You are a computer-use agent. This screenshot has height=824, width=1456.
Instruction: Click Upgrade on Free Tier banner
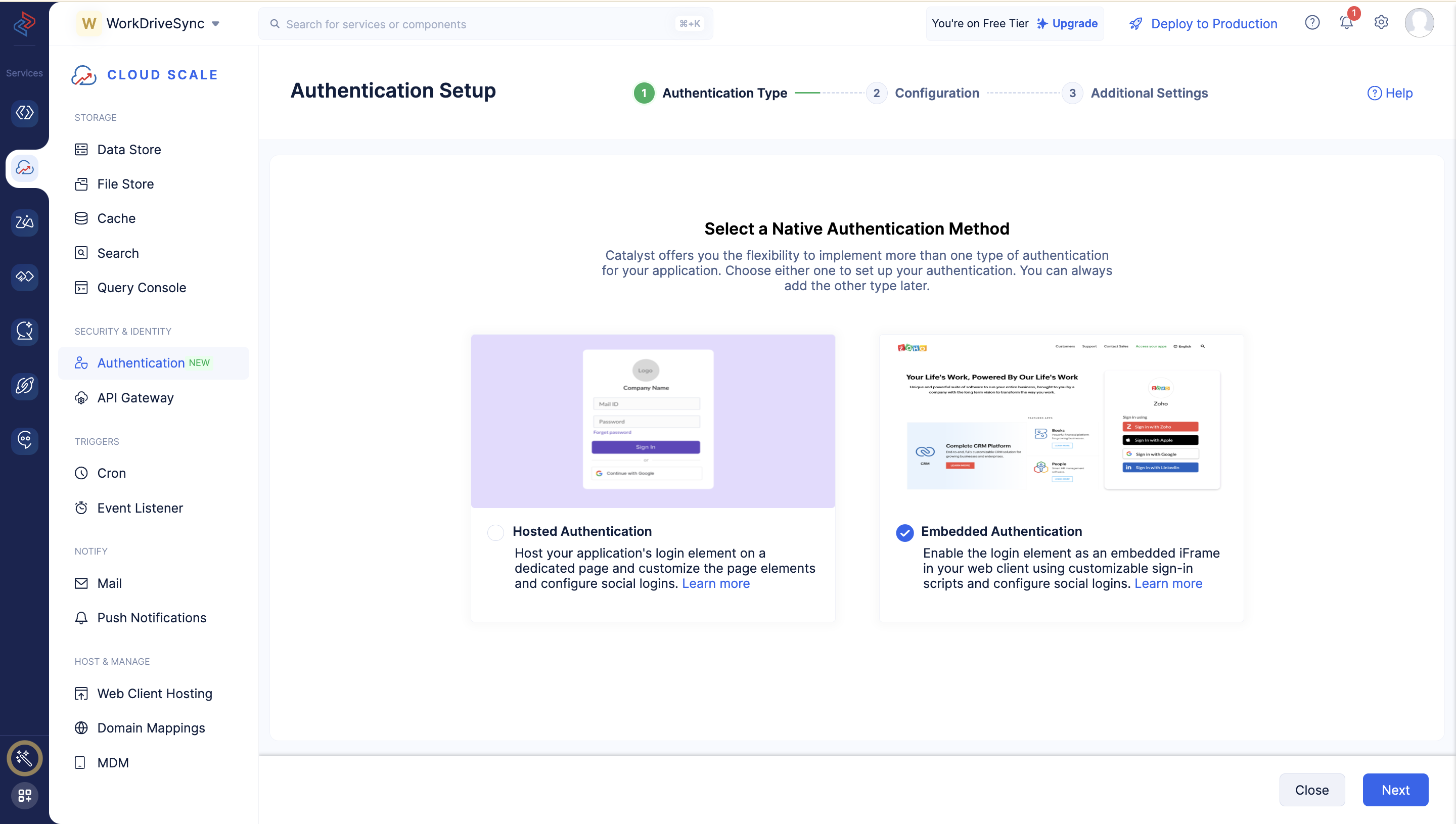1073,22
